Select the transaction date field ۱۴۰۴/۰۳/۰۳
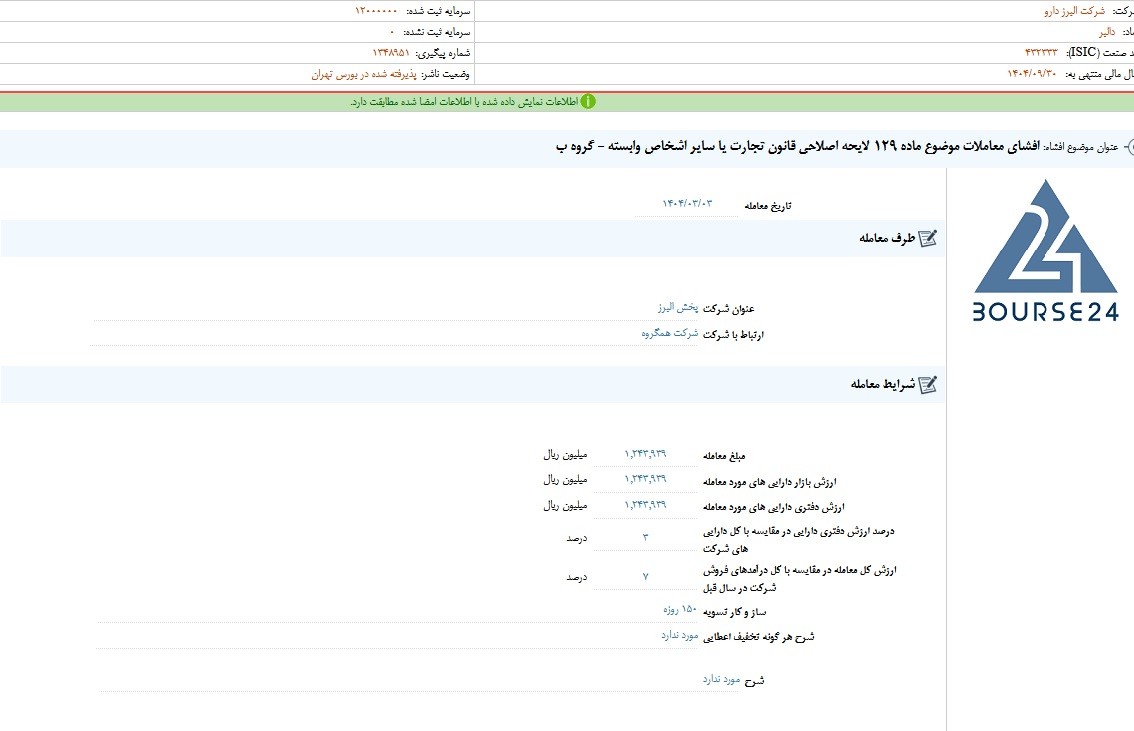The width and height of the screenshot is (1134, 731). (x=686, y=204)
